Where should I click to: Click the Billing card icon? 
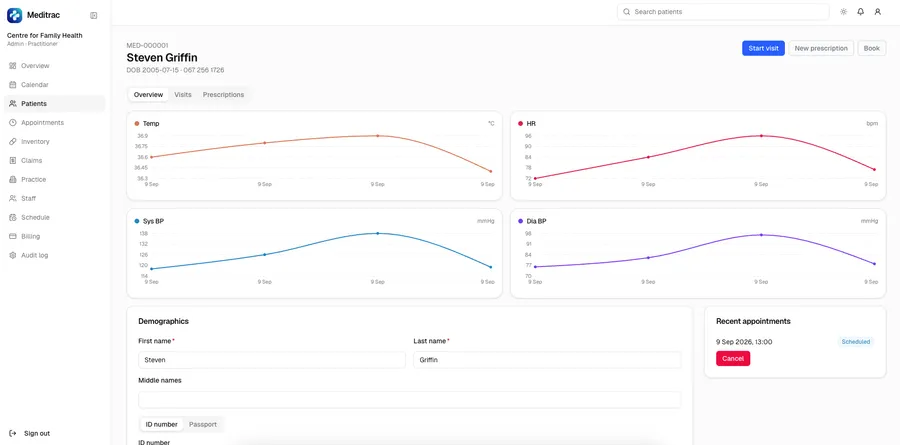pyautogui.click(x=13, y=237)
